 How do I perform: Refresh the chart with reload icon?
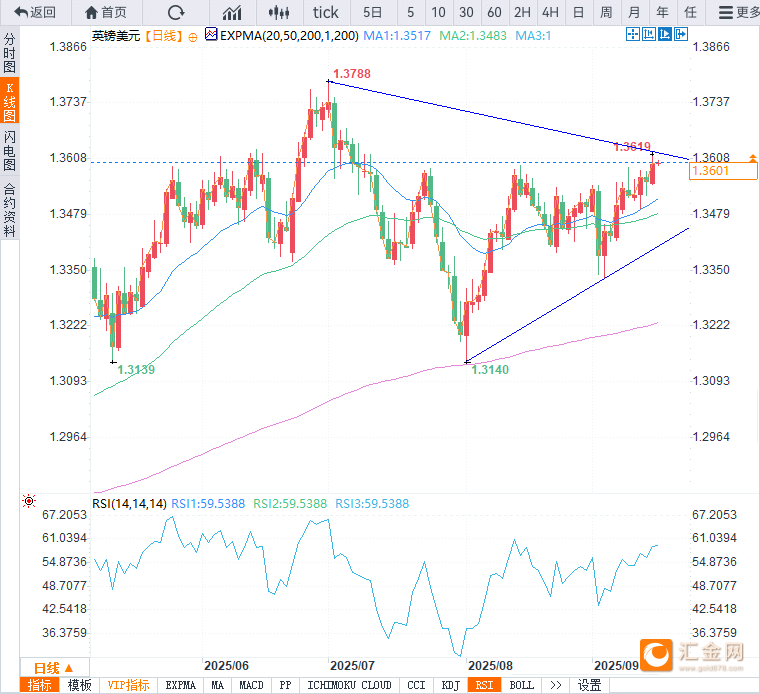tap(176, 13)
